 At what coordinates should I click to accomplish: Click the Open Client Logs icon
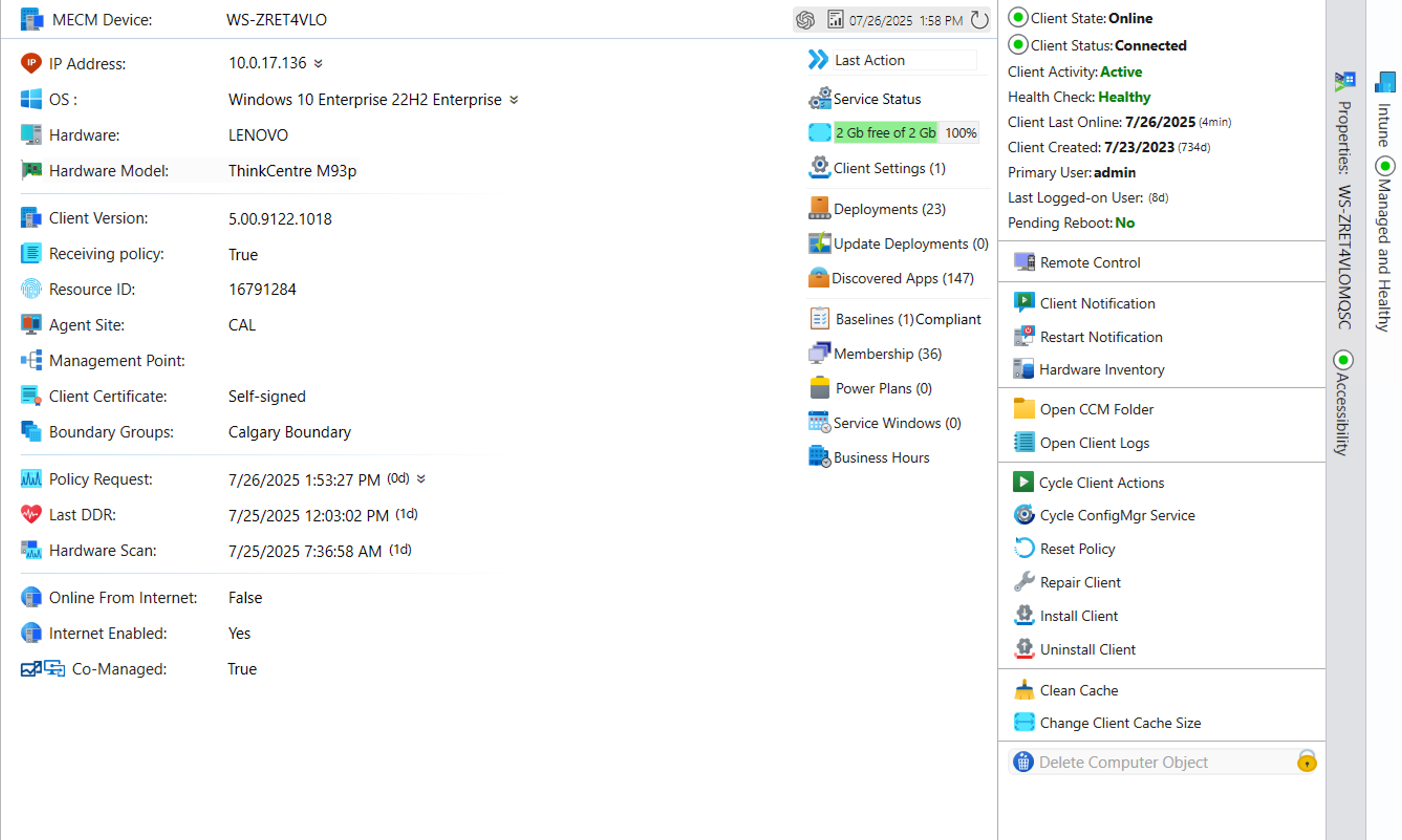point(1024,441)
